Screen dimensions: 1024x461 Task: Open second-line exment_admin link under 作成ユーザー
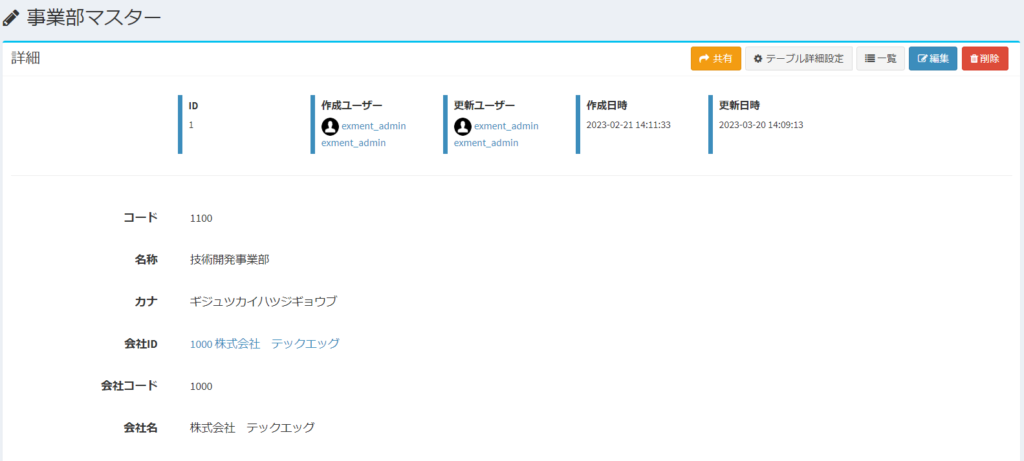click(x=353, y=142)
